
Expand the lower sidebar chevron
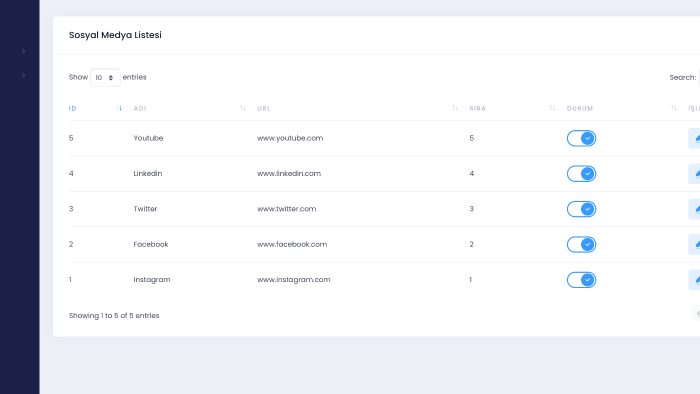24,75
